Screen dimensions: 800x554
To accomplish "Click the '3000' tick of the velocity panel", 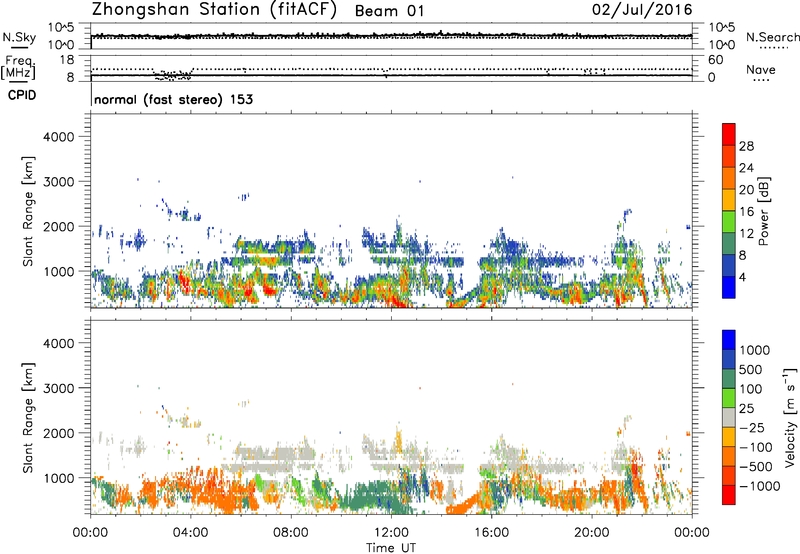I will [x=59, y=388].
